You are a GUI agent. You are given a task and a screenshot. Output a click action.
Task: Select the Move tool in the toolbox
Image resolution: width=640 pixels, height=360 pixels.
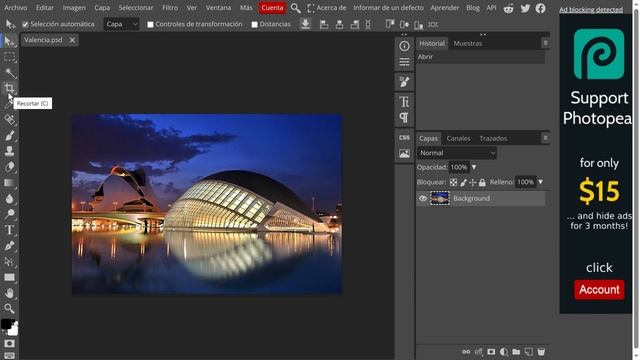(x=9, y=41)
